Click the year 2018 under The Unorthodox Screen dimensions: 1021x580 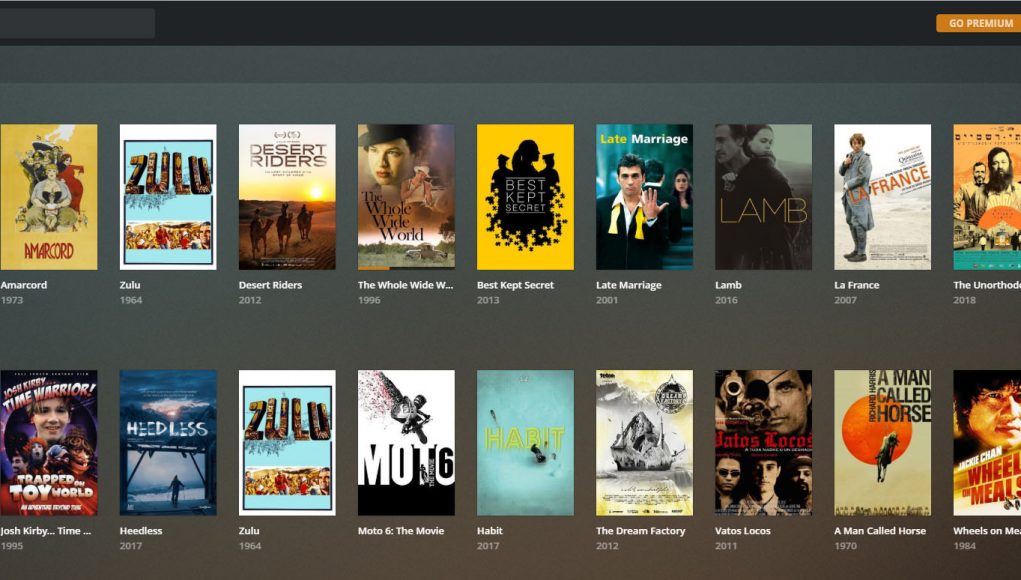click(x=965, y=300)
